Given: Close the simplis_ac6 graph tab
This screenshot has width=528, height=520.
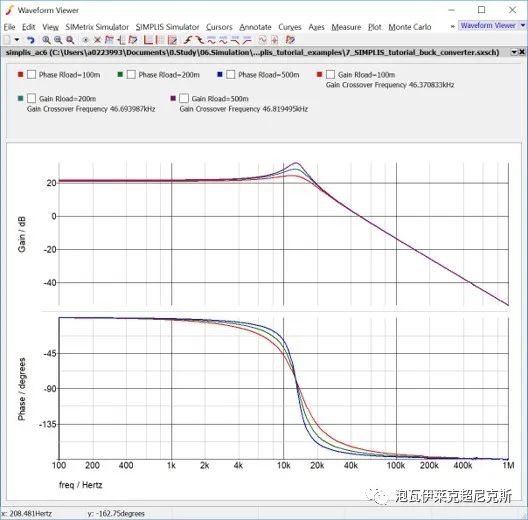Looking at the screenshot, I should 522,52.
